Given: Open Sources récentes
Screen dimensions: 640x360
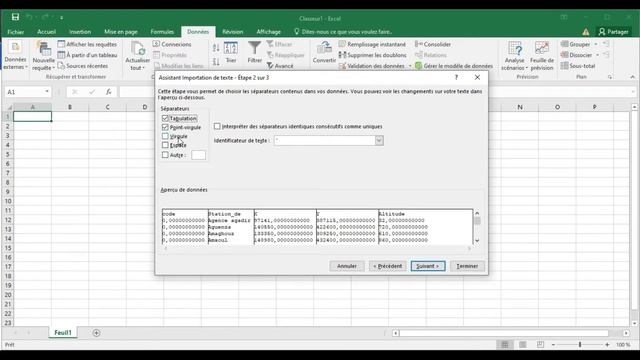Looking at the screenshot, I should click(83, 65).
